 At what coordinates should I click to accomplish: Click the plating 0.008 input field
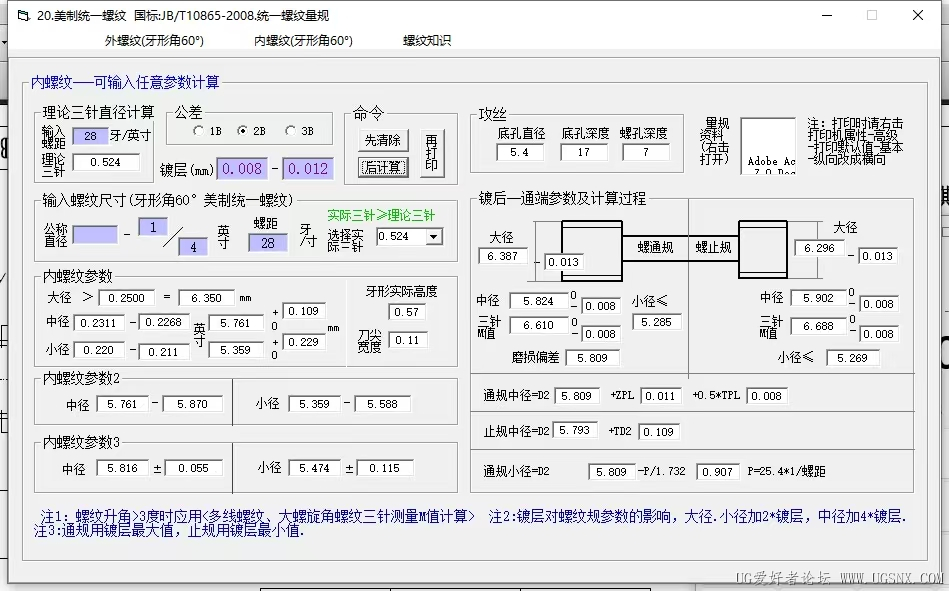[241, 168]
